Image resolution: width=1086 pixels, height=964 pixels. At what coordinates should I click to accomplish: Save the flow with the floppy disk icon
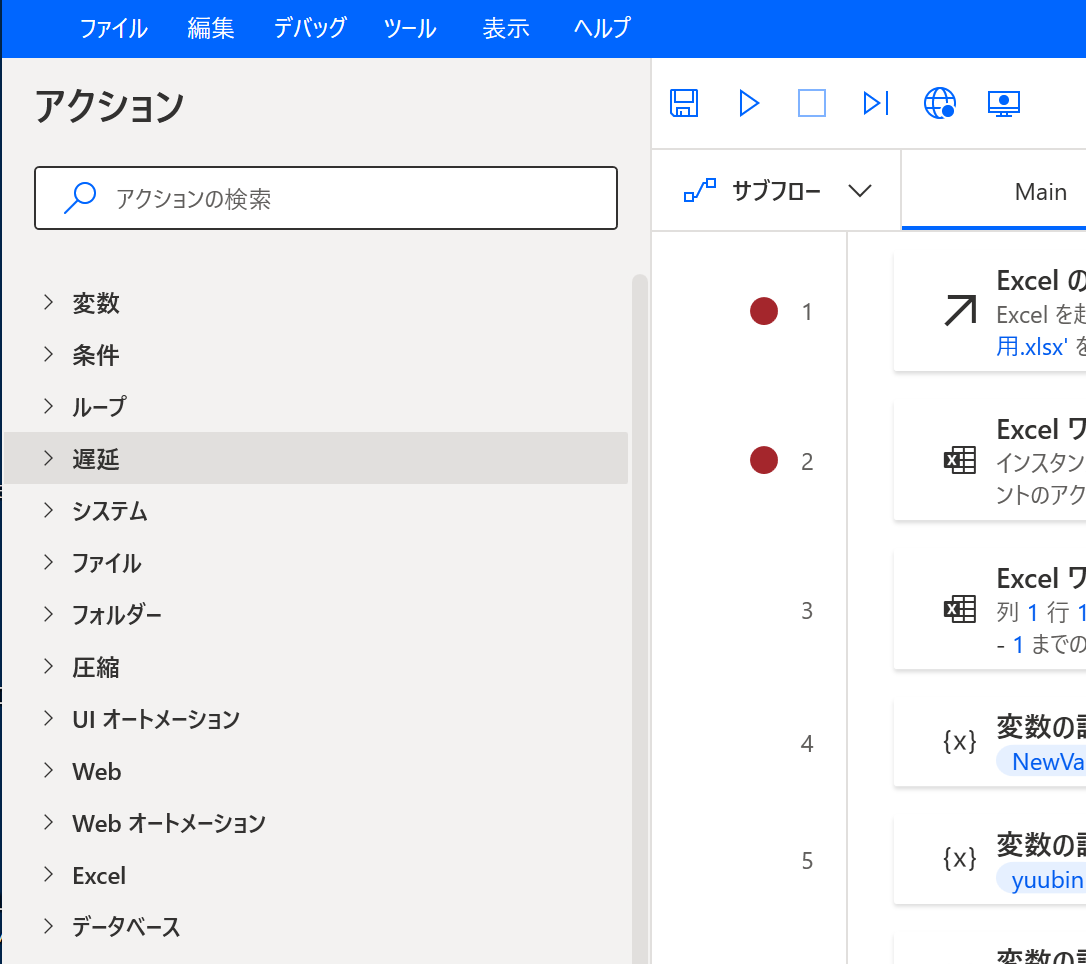[x=684, y=103]
